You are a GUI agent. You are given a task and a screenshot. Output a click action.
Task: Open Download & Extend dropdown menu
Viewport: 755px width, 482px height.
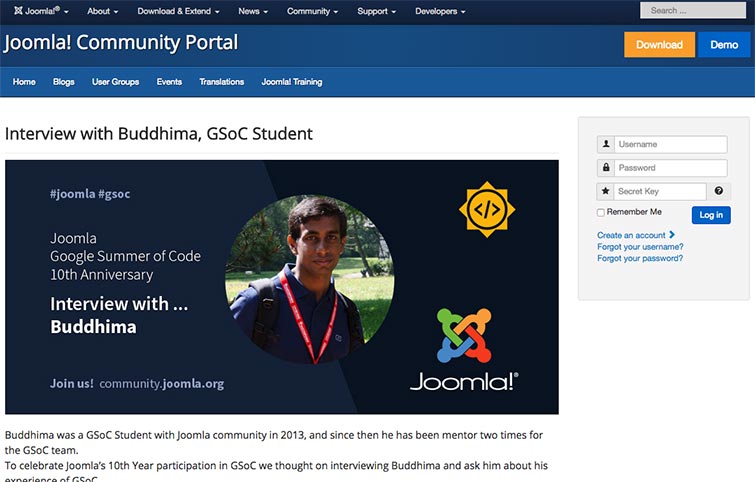pos(178,11)
